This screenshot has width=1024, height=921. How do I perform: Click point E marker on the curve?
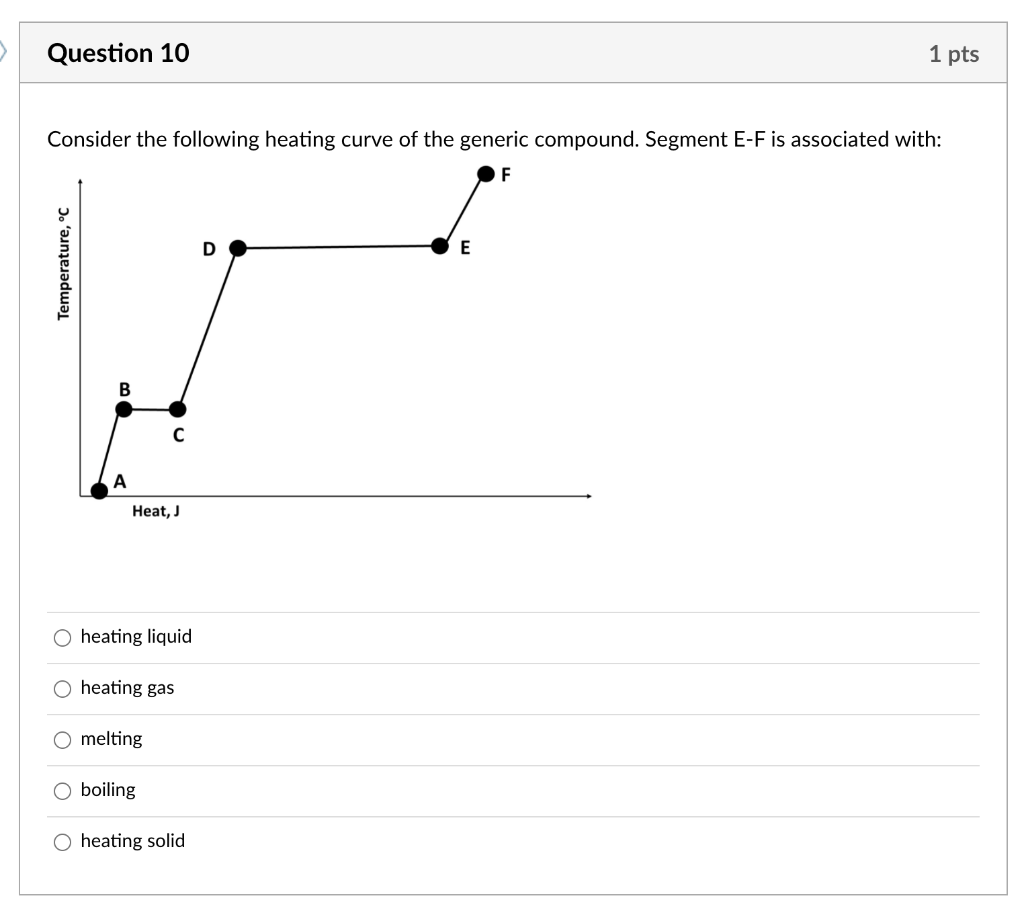click(441, 246)
